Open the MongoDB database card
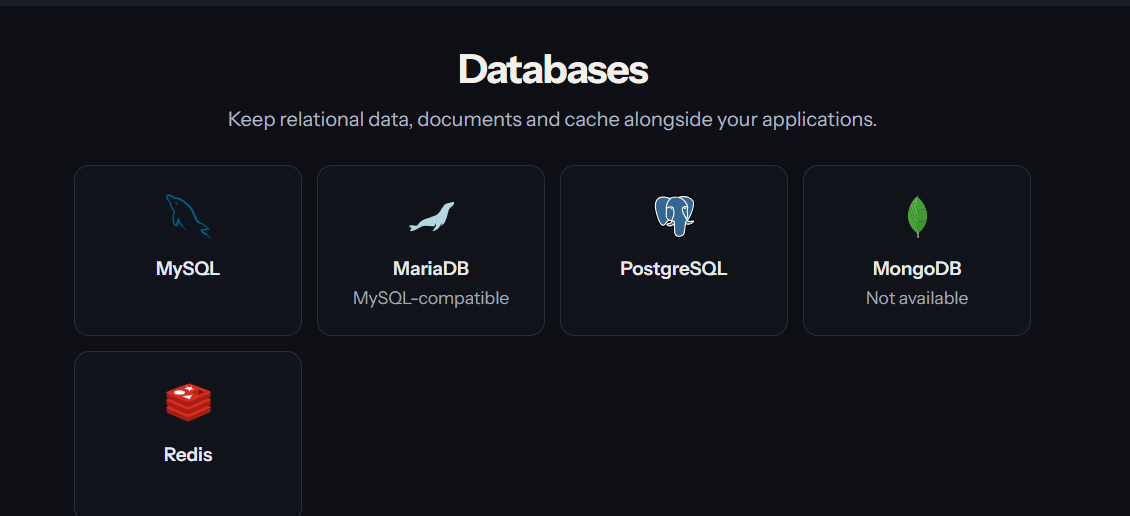 click(917, 250)
